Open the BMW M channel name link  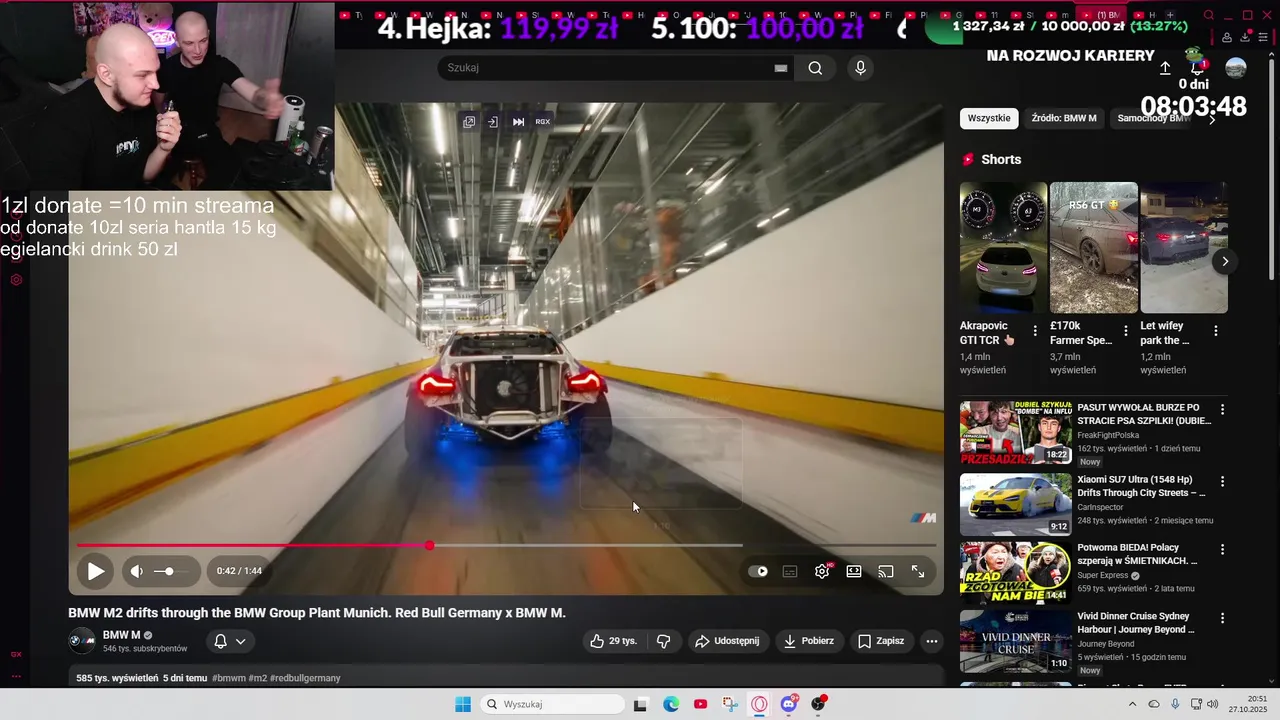121,635
